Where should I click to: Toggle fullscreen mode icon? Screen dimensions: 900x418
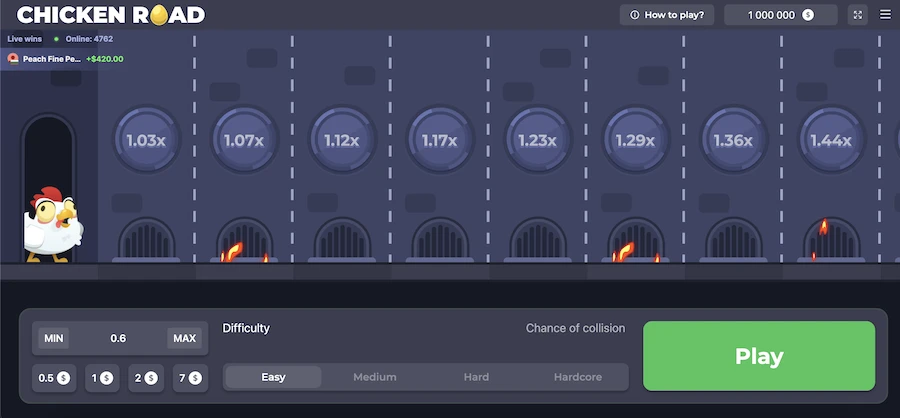coord(857,15)
